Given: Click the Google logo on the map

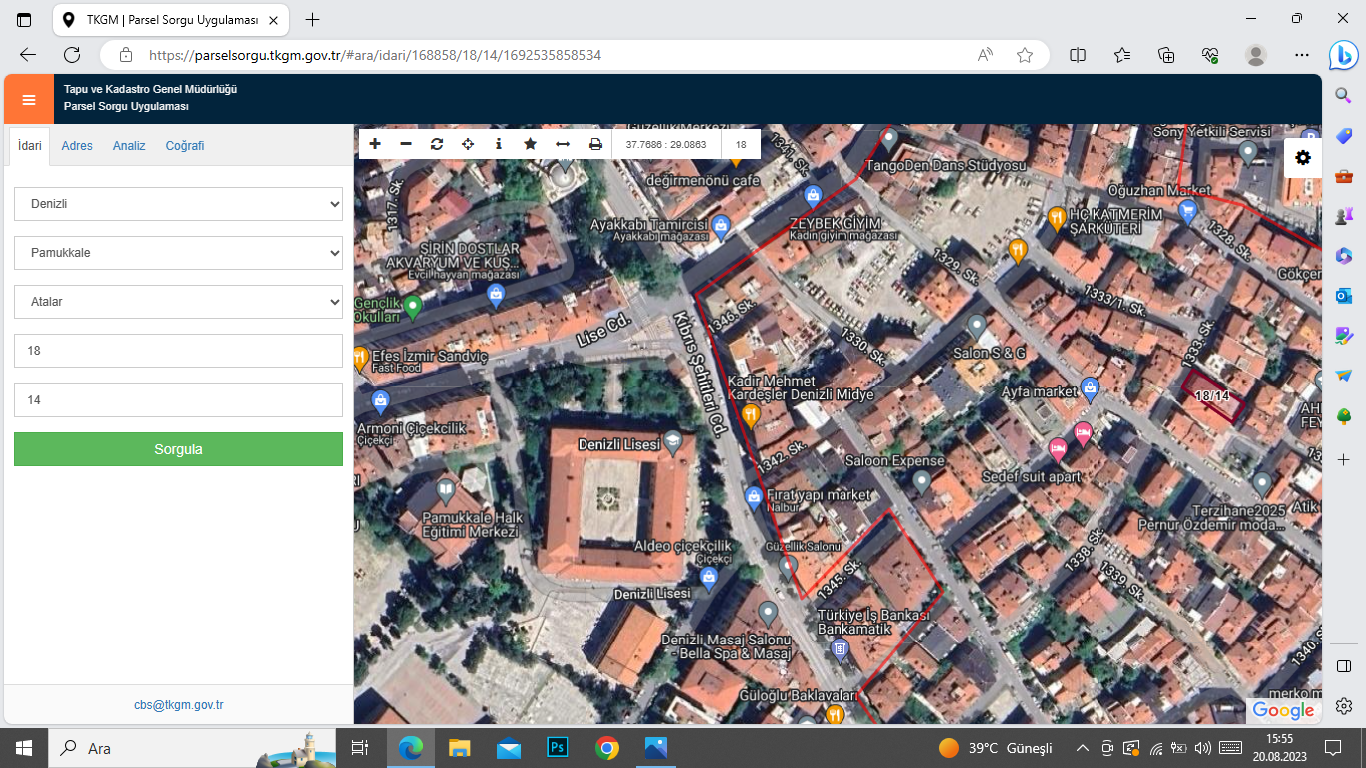Looking at the screenshot, I should pyautogui.click(x=1283, y=710).
